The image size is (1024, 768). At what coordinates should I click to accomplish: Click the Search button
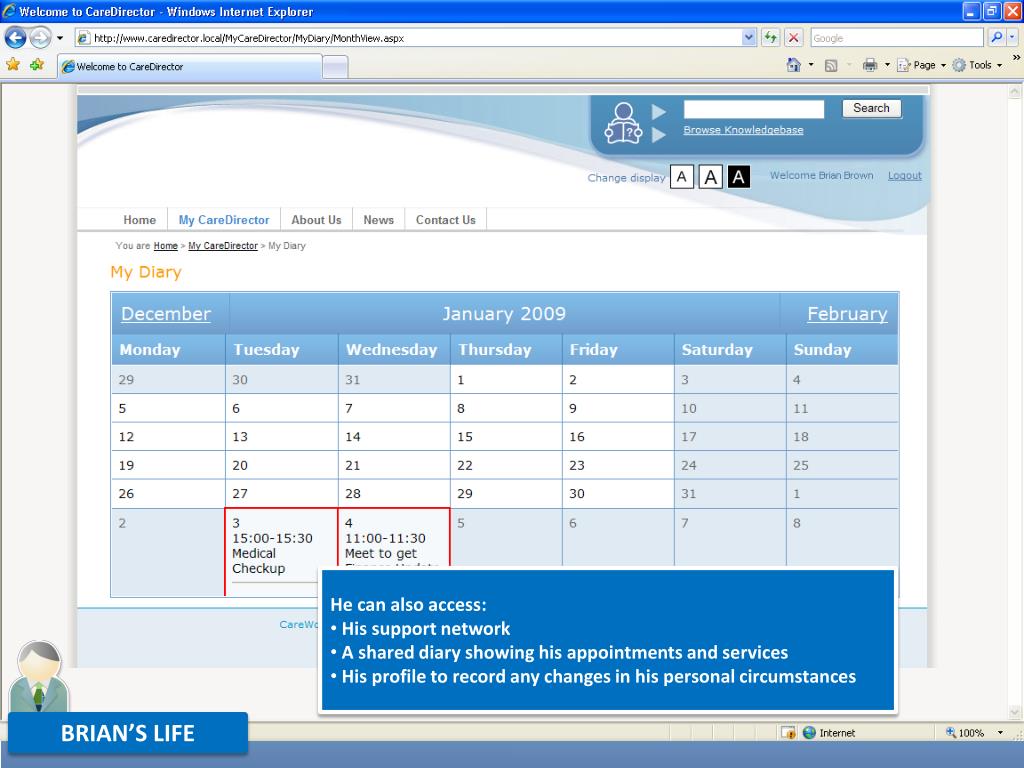[871, 108]
